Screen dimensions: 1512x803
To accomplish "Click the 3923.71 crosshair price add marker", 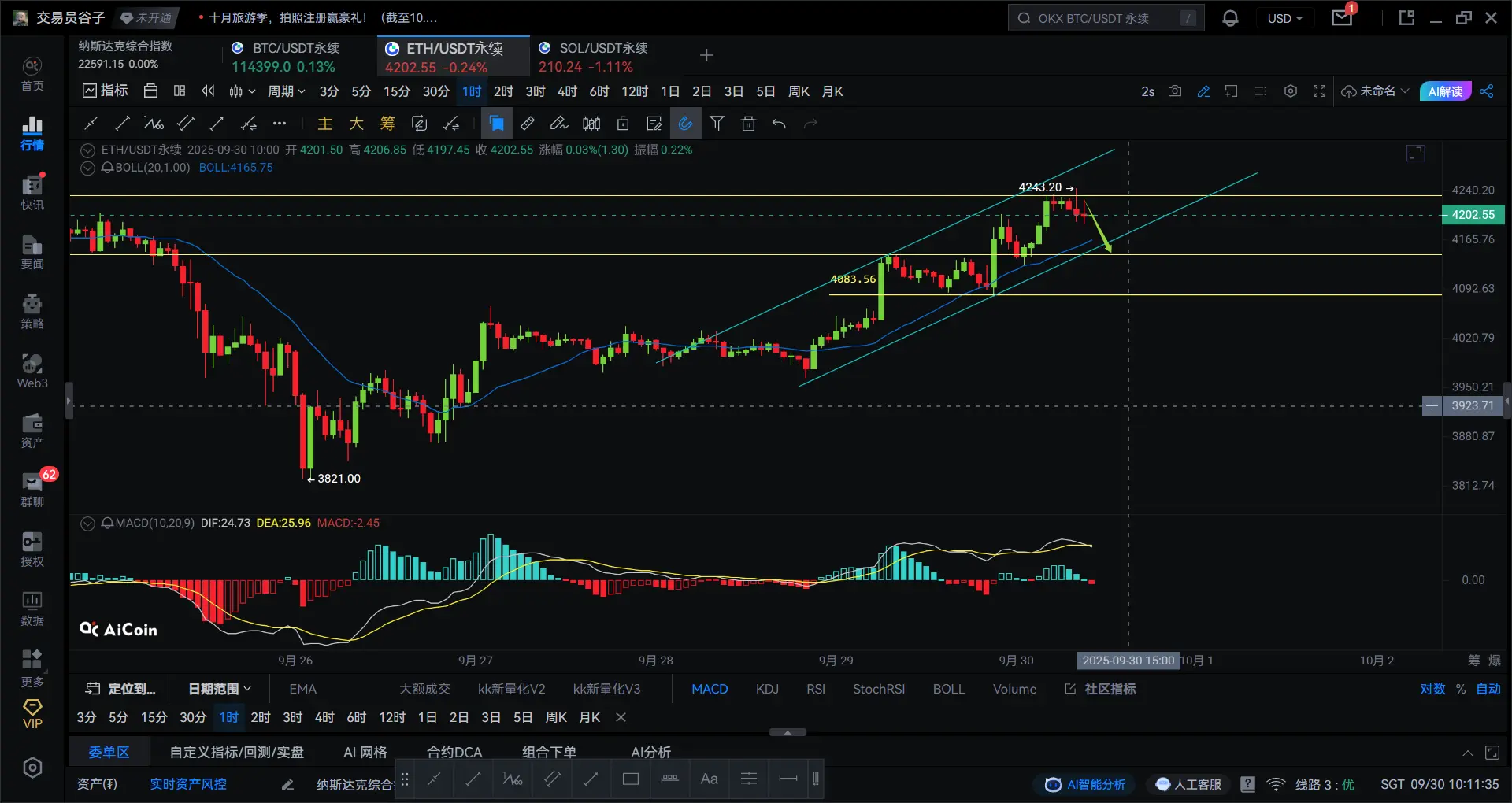I will [1432, 405].
